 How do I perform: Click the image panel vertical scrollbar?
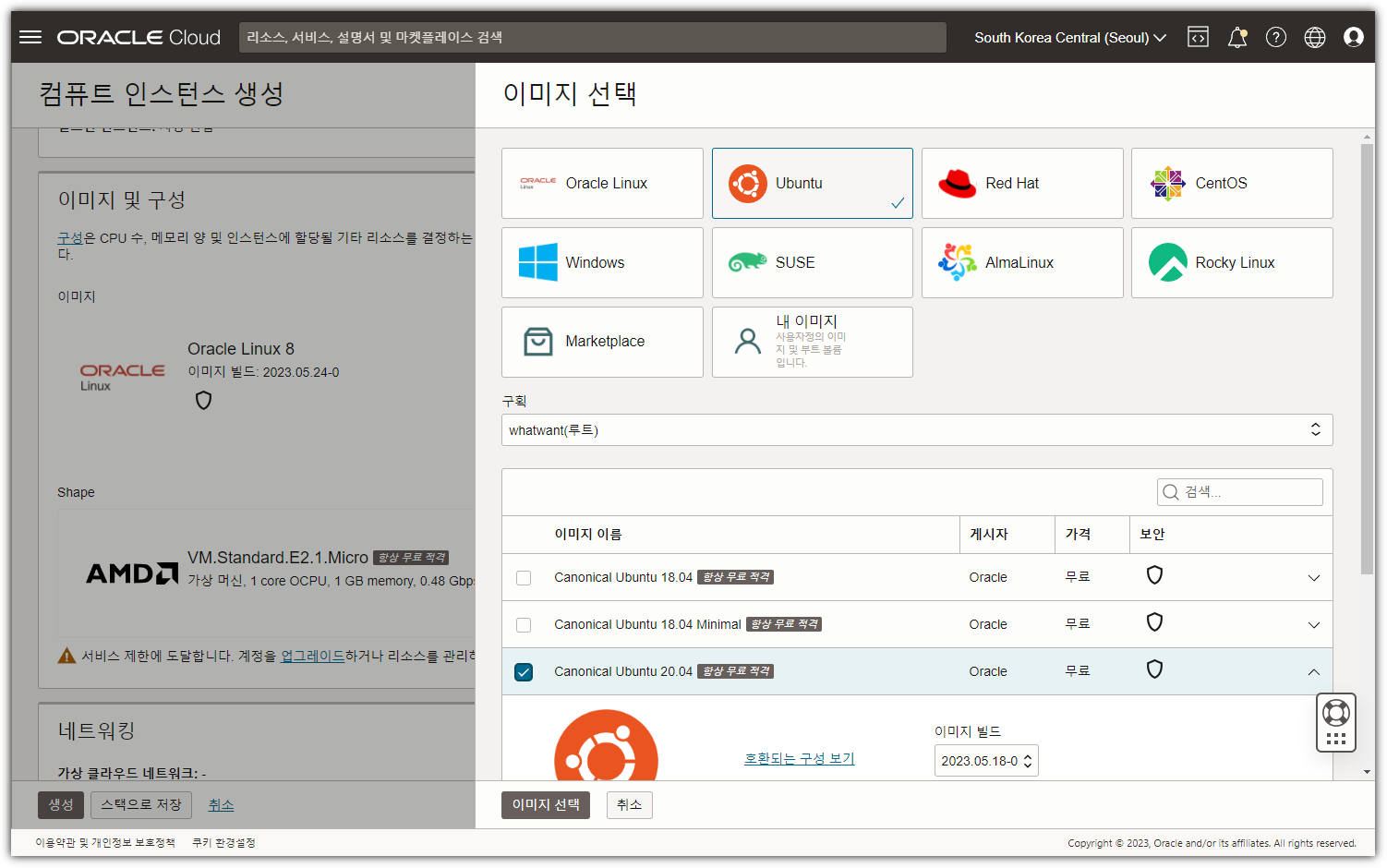[1368, 359]
